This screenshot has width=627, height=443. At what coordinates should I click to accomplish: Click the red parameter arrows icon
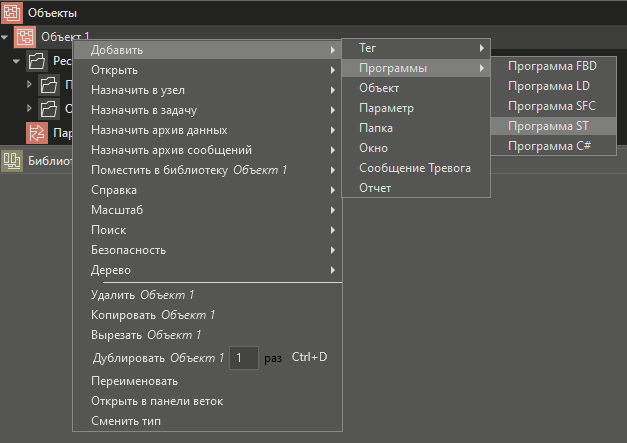(x=37, y=132)
